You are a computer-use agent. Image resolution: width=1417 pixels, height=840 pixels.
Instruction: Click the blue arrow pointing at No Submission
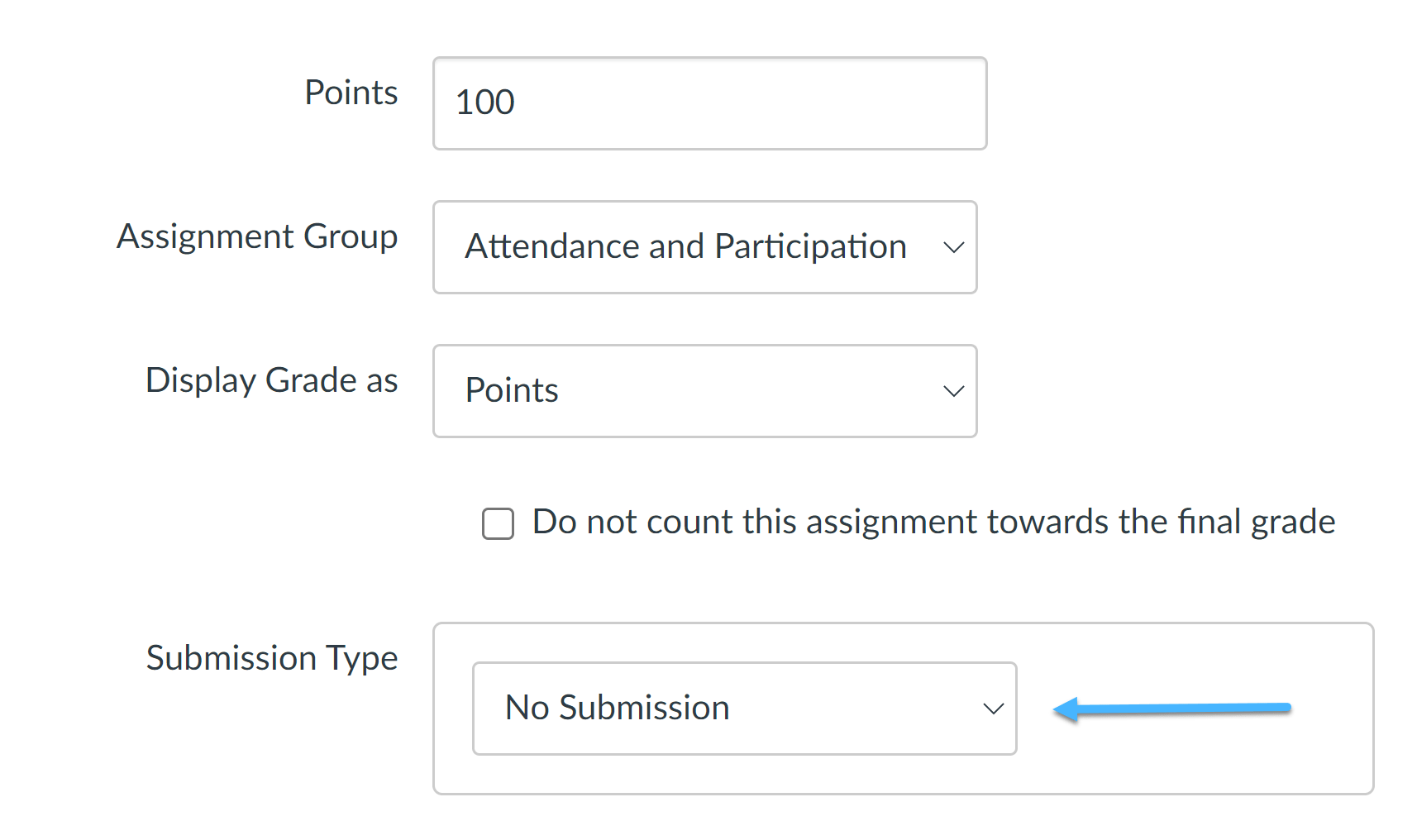pyautogui.click(x=1174, y=708)
